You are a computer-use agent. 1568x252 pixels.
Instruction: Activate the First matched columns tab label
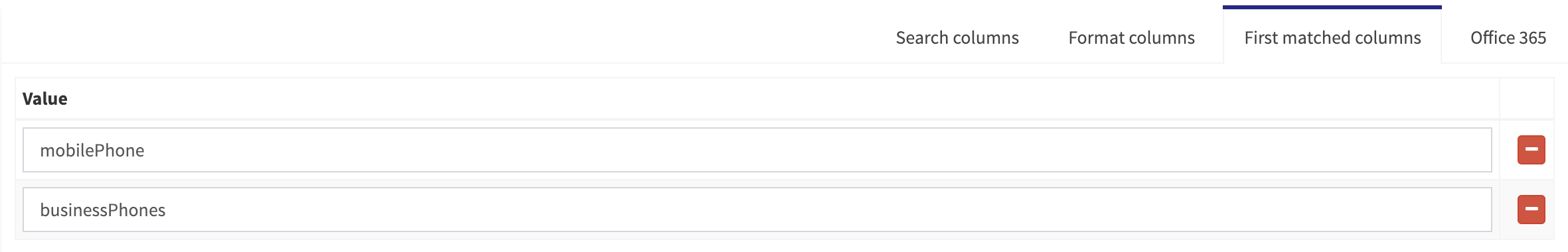click(x=1332, y=38)
